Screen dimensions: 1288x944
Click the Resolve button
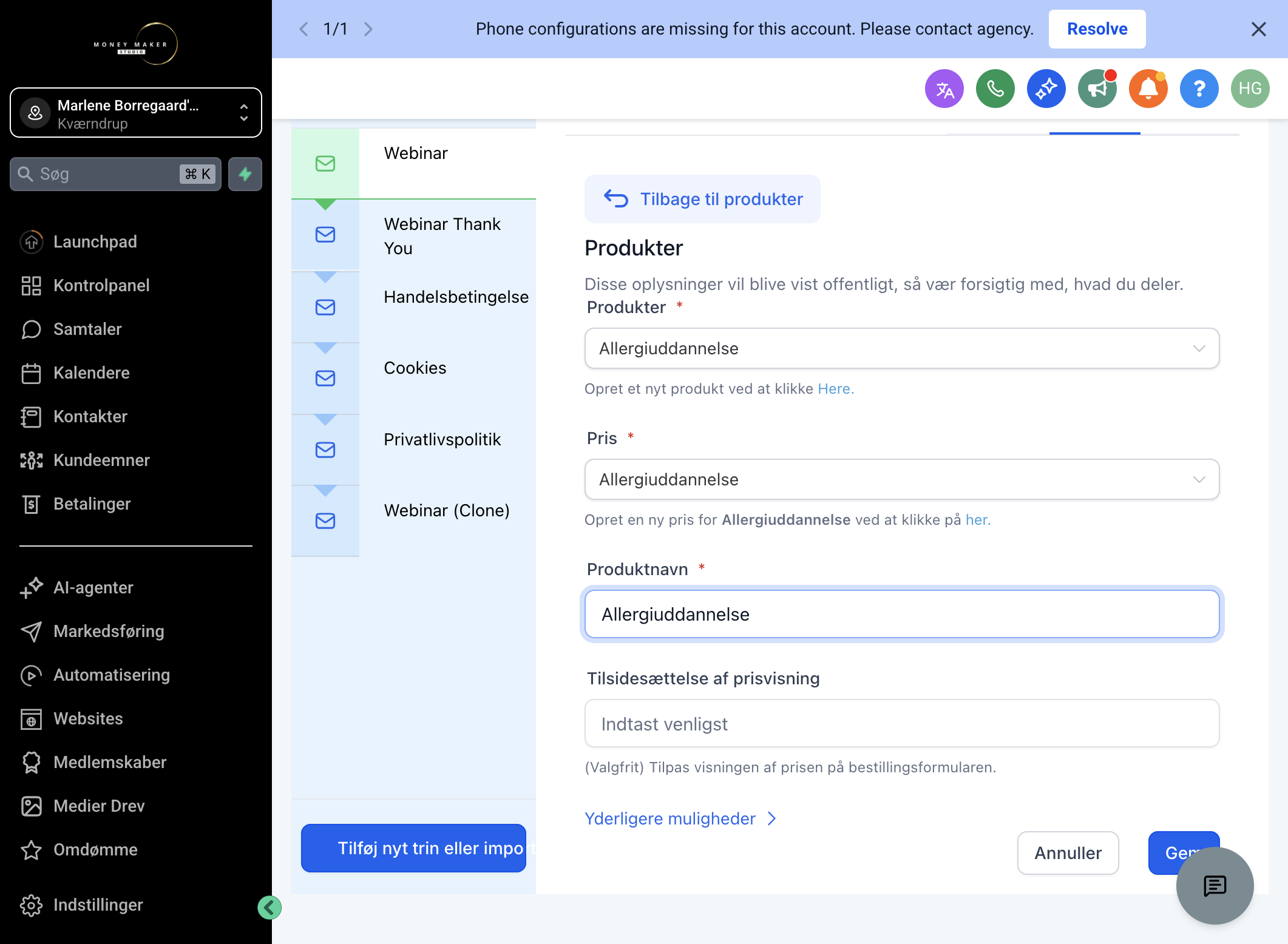(1097, 29)
